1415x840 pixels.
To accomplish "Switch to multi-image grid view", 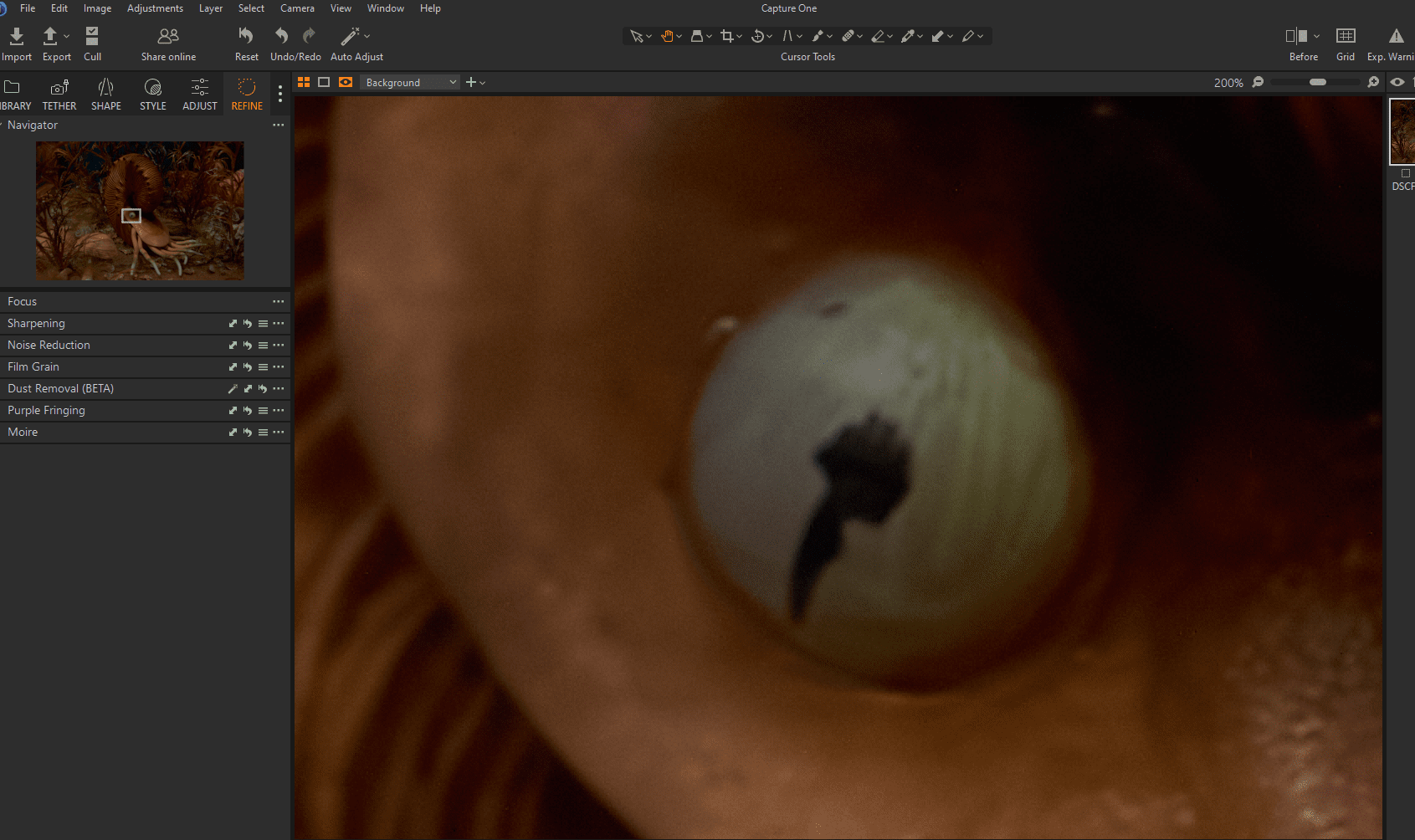I will (304, 82).
